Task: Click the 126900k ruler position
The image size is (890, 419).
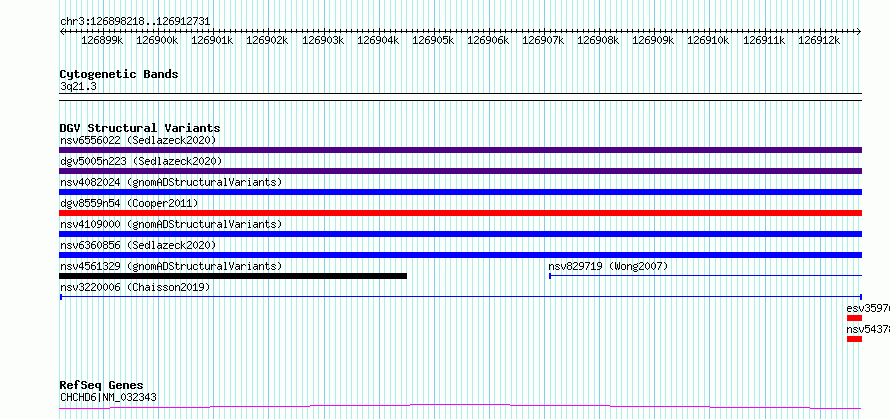Action: click(157, 41)
